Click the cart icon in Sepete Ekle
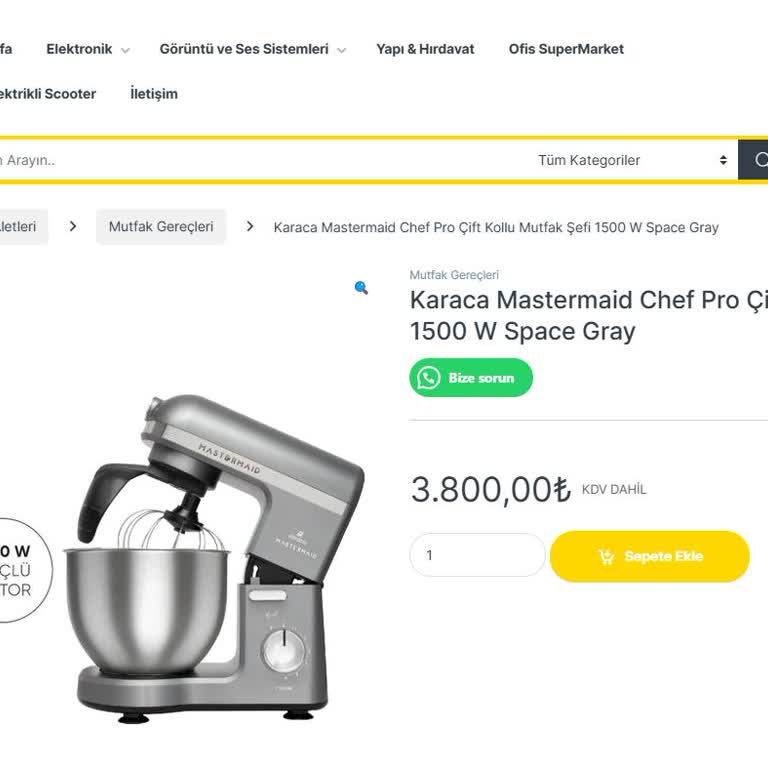This screenshot has height=768, width=768. click(x=606, y=556)
